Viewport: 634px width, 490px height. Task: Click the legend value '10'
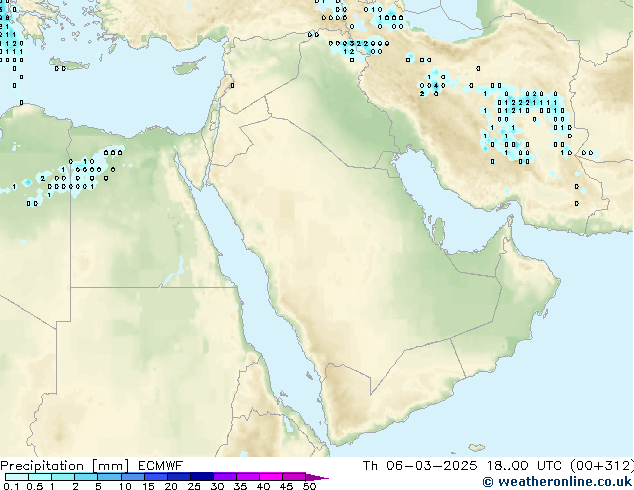pos(125,486)
